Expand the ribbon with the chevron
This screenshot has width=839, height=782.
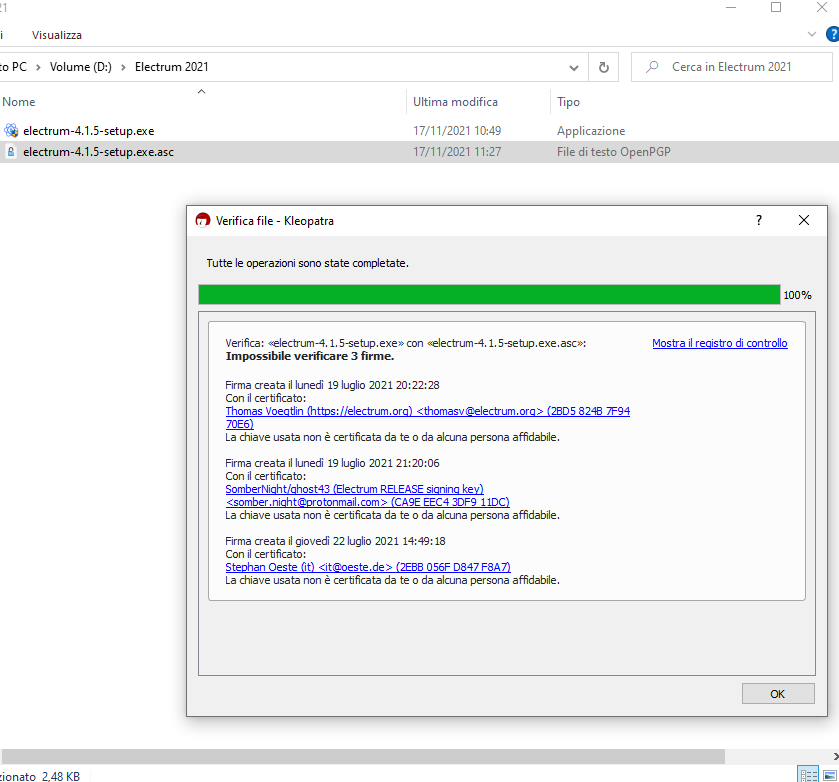pyautogui.click(x=812, y=34)
